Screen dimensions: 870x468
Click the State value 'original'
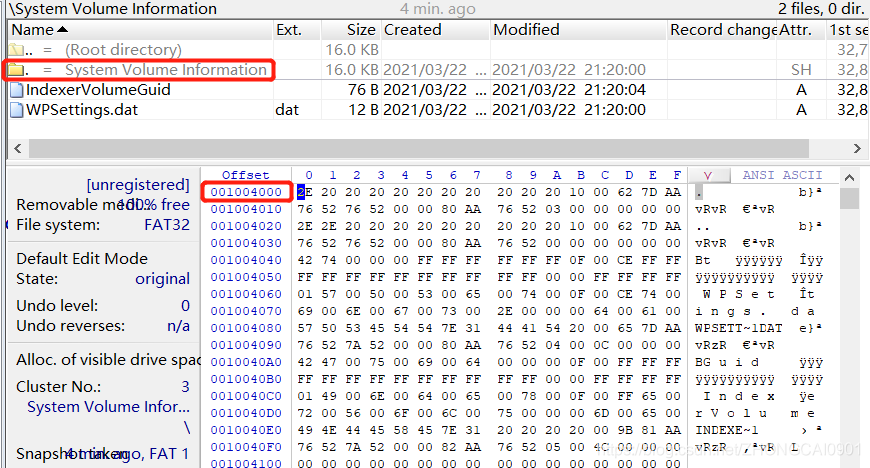(x=162, y=279)
